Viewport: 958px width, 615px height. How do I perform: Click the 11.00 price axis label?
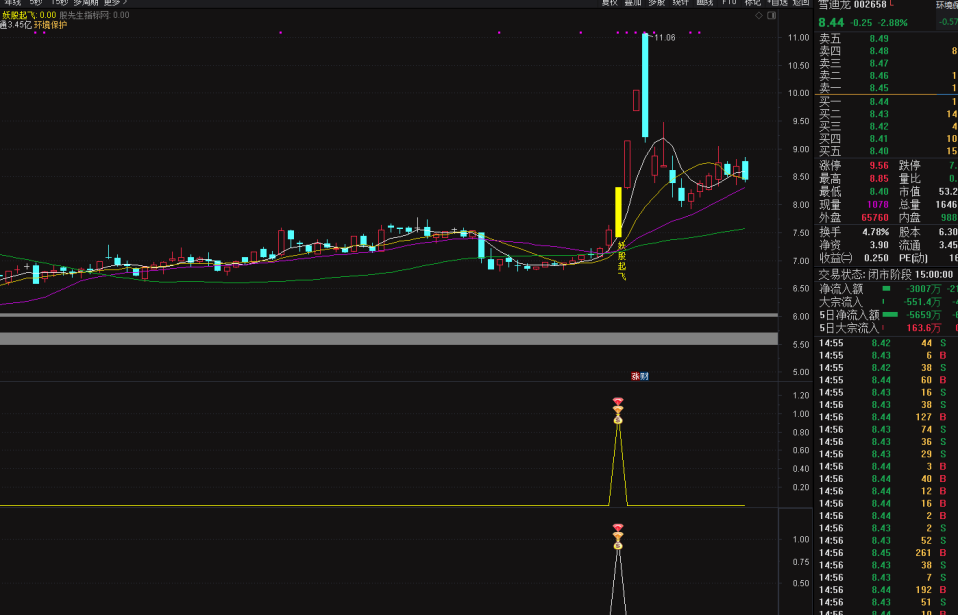tap(798, 38)
